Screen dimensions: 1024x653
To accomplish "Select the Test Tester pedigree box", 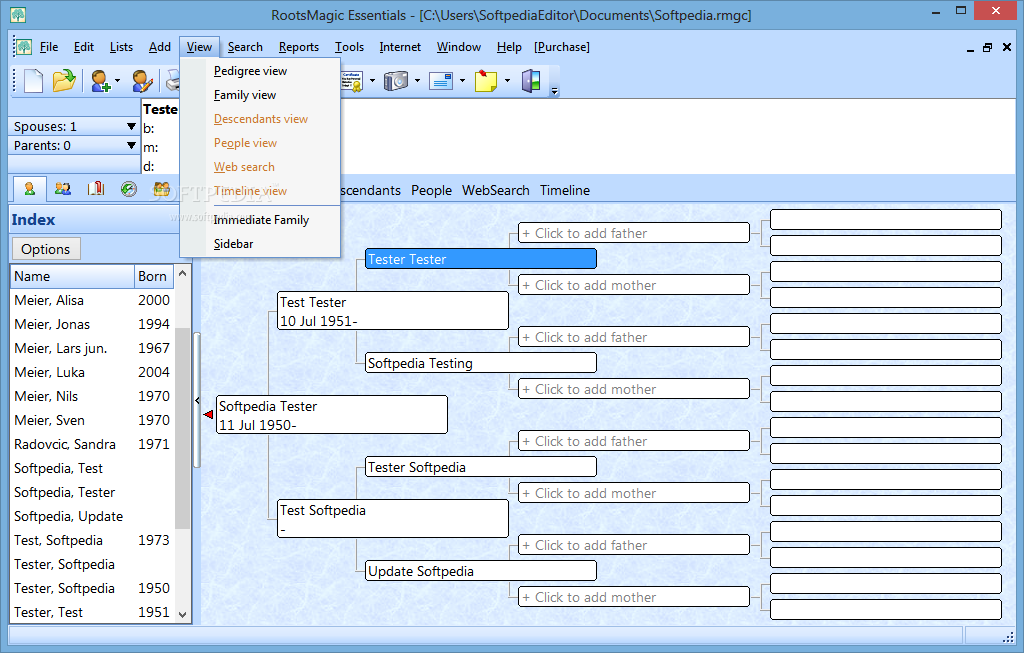I will click(393, 311).
